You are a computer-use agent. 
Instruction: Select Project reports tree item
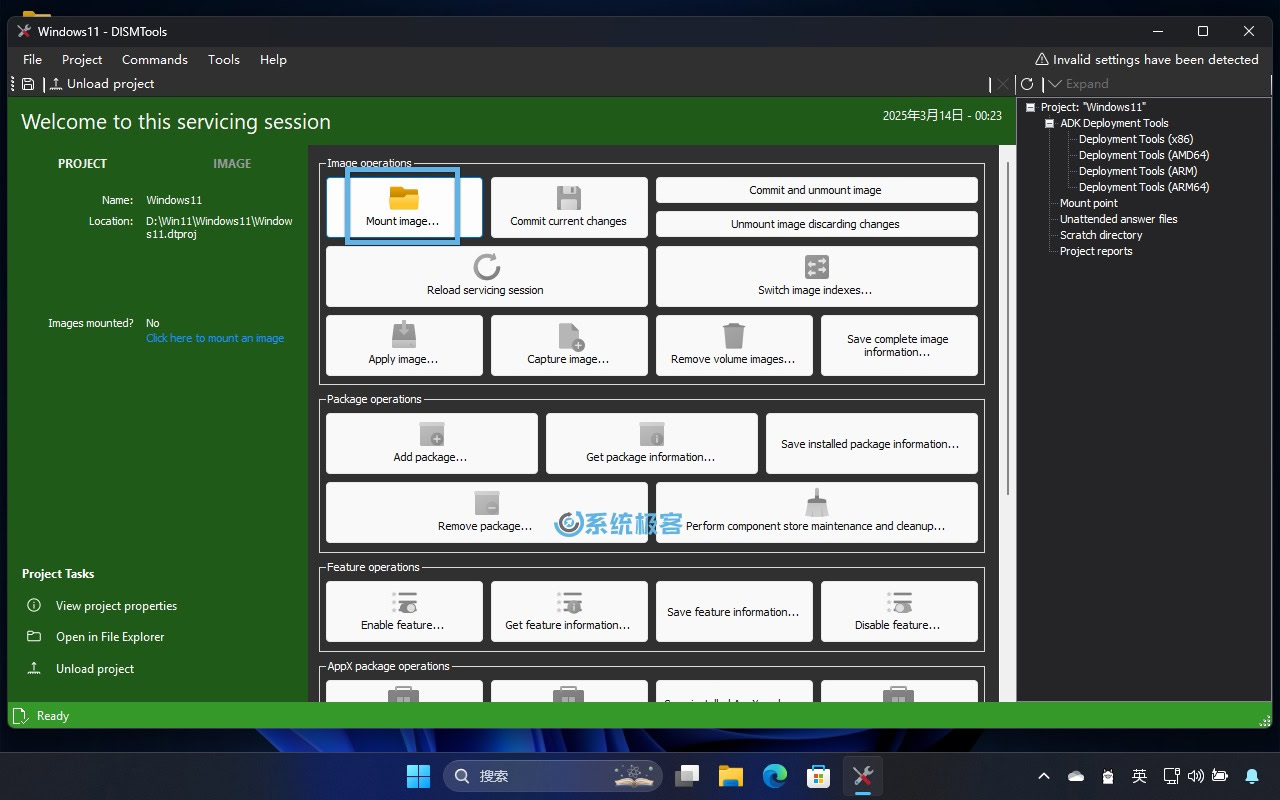pyautogui.click(x=1096, y=251)
